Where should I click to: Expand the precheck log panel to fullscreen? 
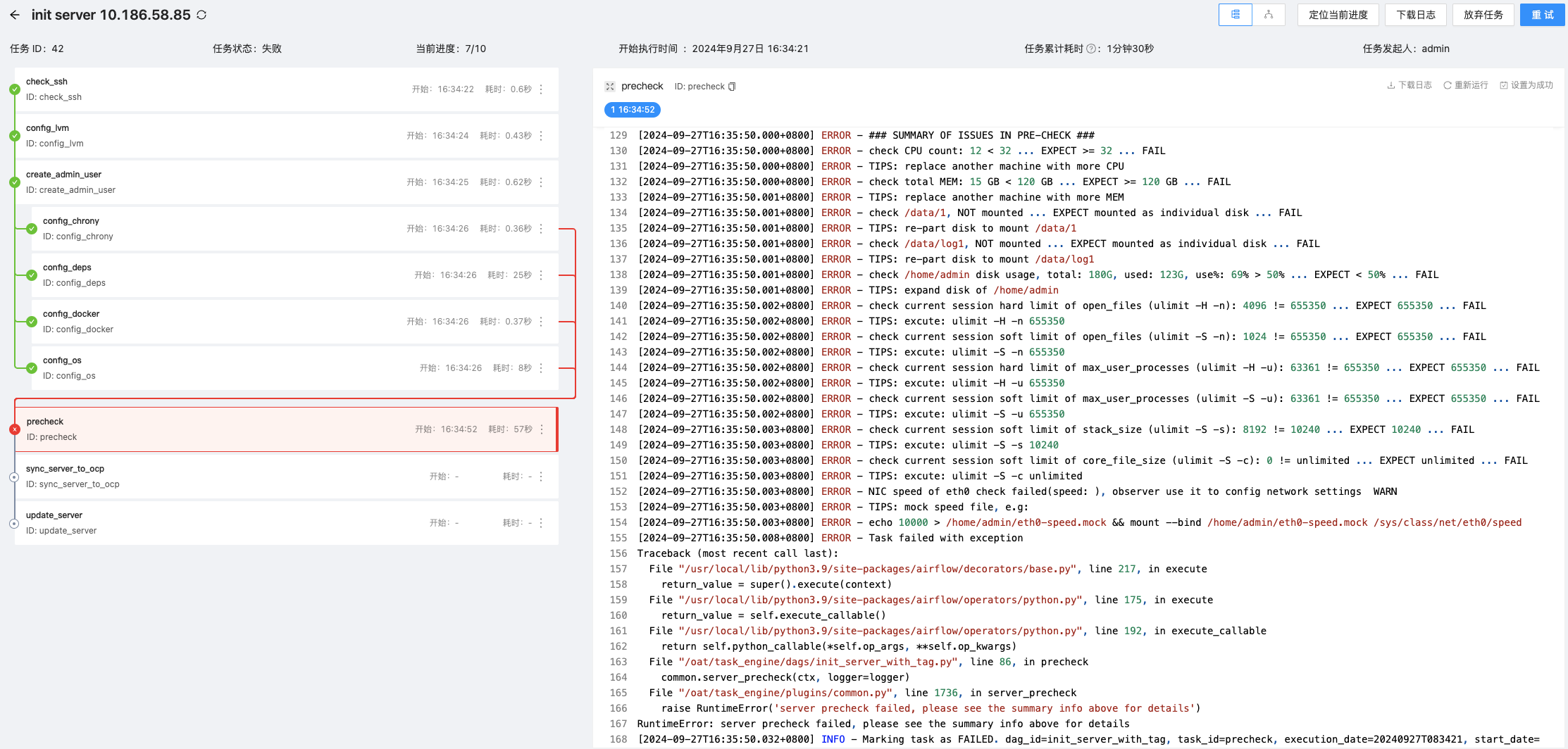click(x=609, y=87)
